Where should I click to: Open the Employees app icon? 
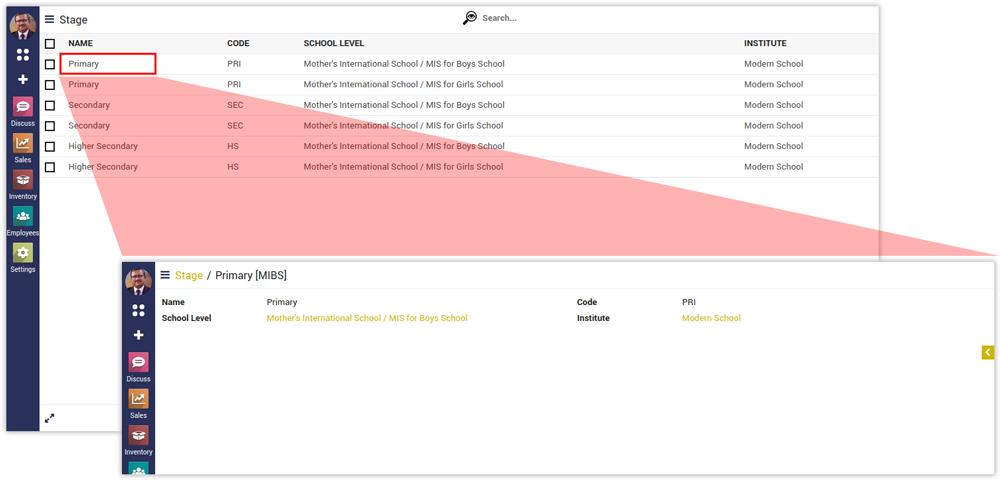(x=22, y=217)
